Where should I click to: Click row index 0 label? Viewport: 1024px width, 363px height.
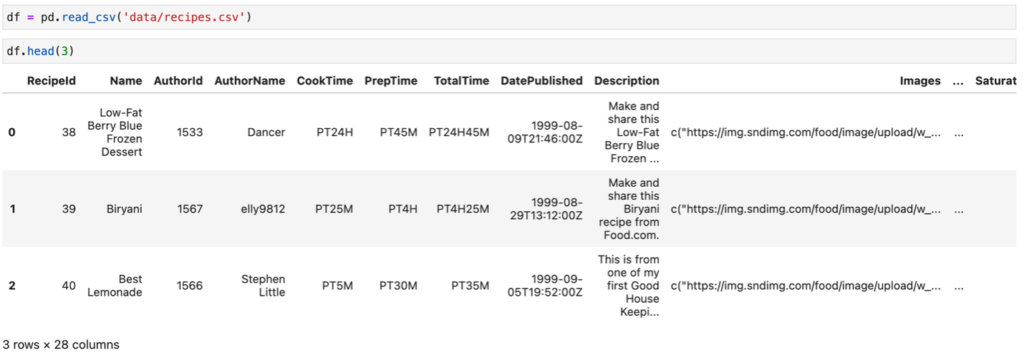pos(11,132)
